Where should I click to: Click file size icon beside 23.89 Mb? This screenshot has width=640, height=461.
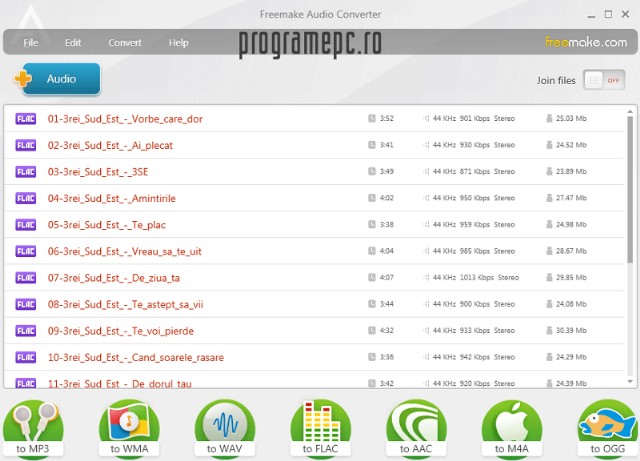tap(549, 171)
